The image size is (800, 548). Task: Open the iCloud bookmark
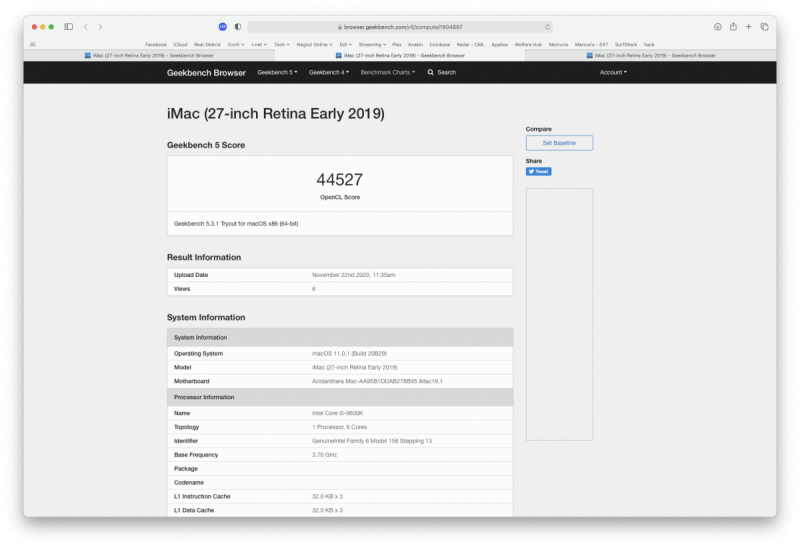pos(180,44)
